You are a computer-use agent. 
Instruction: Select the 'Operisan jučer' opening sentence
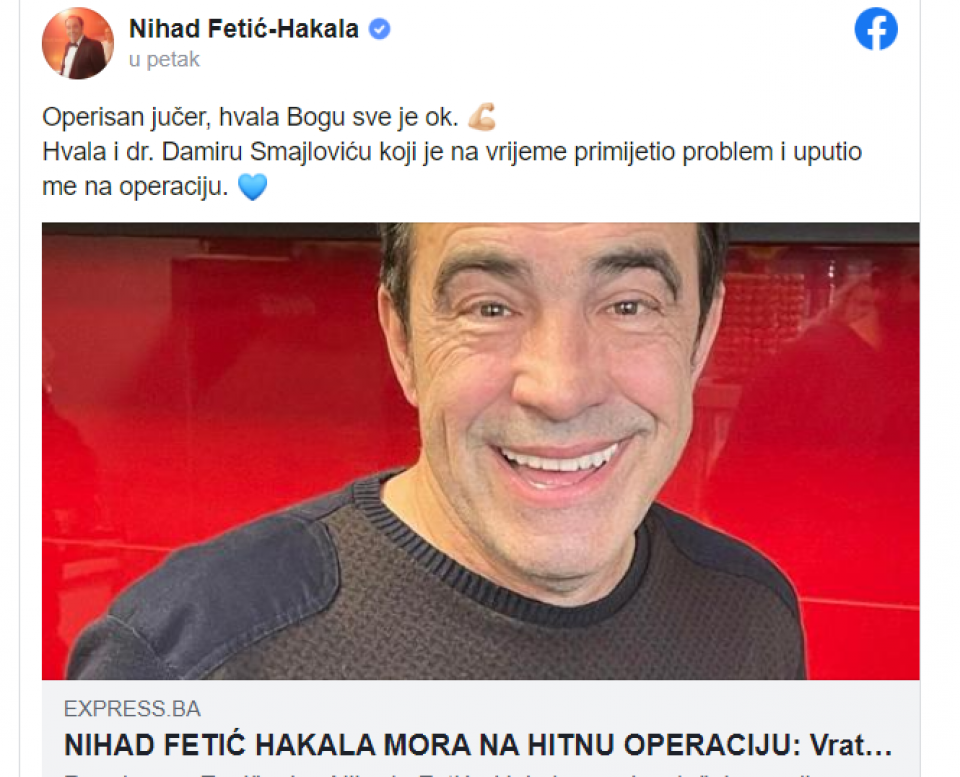click(x=250, y=116)
